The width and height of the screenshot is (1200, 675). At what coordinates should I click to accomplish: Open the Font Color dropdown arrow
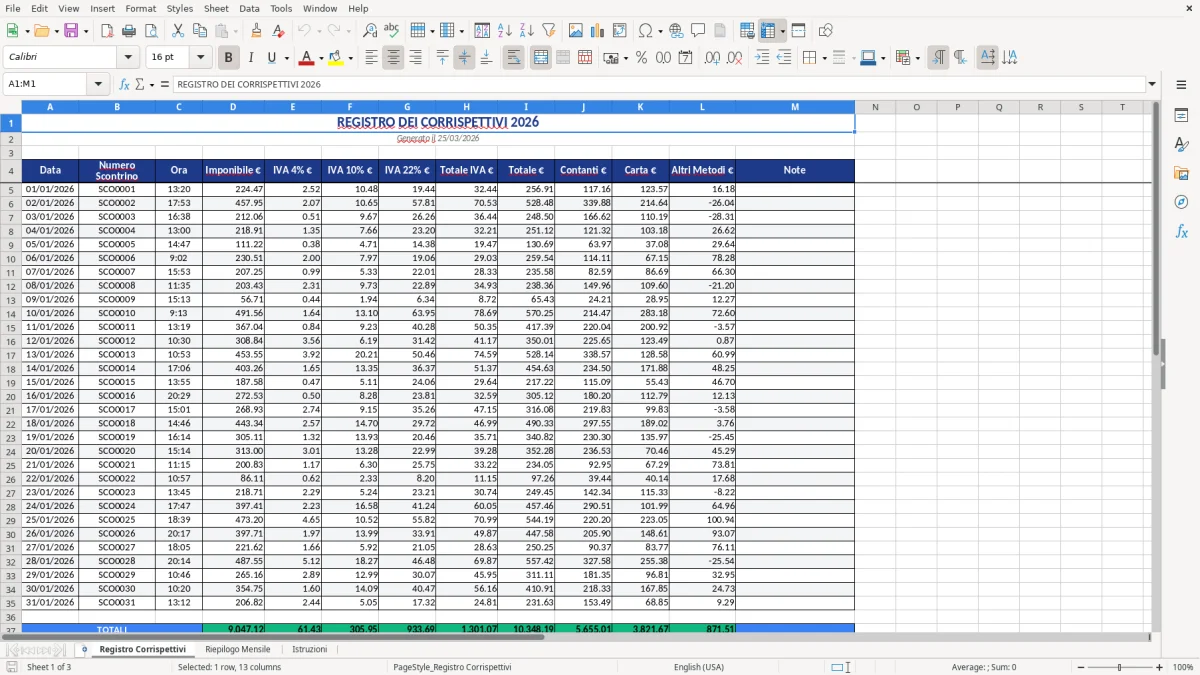click(320, 58)
